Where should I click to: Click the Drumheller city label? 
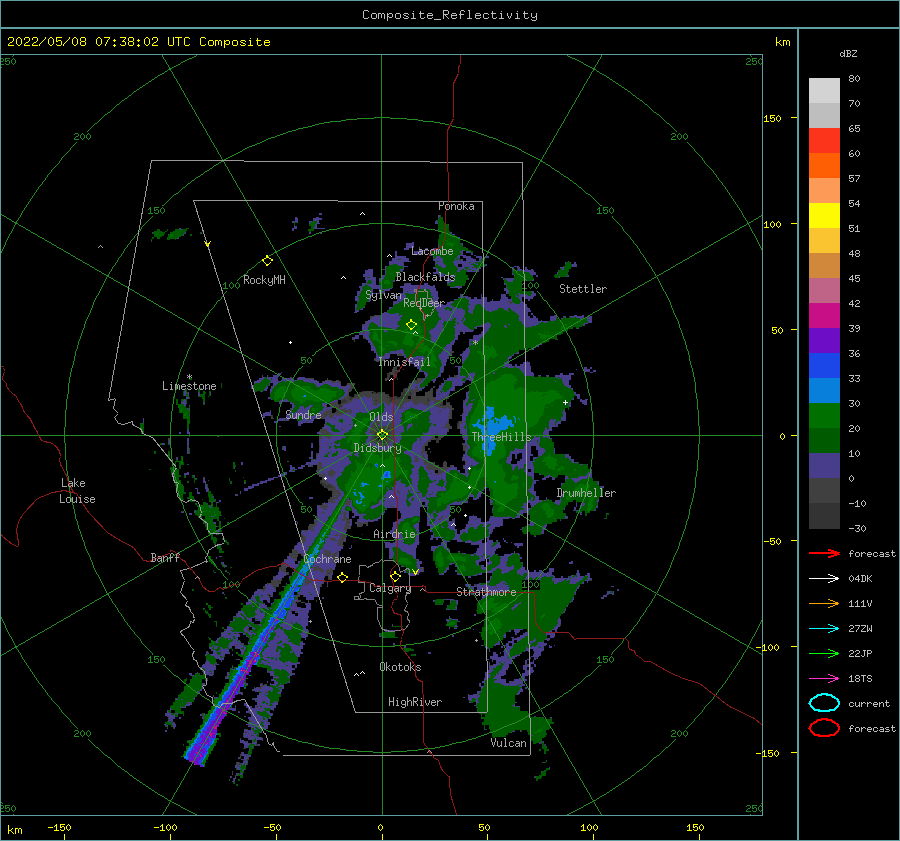point(586,493)
